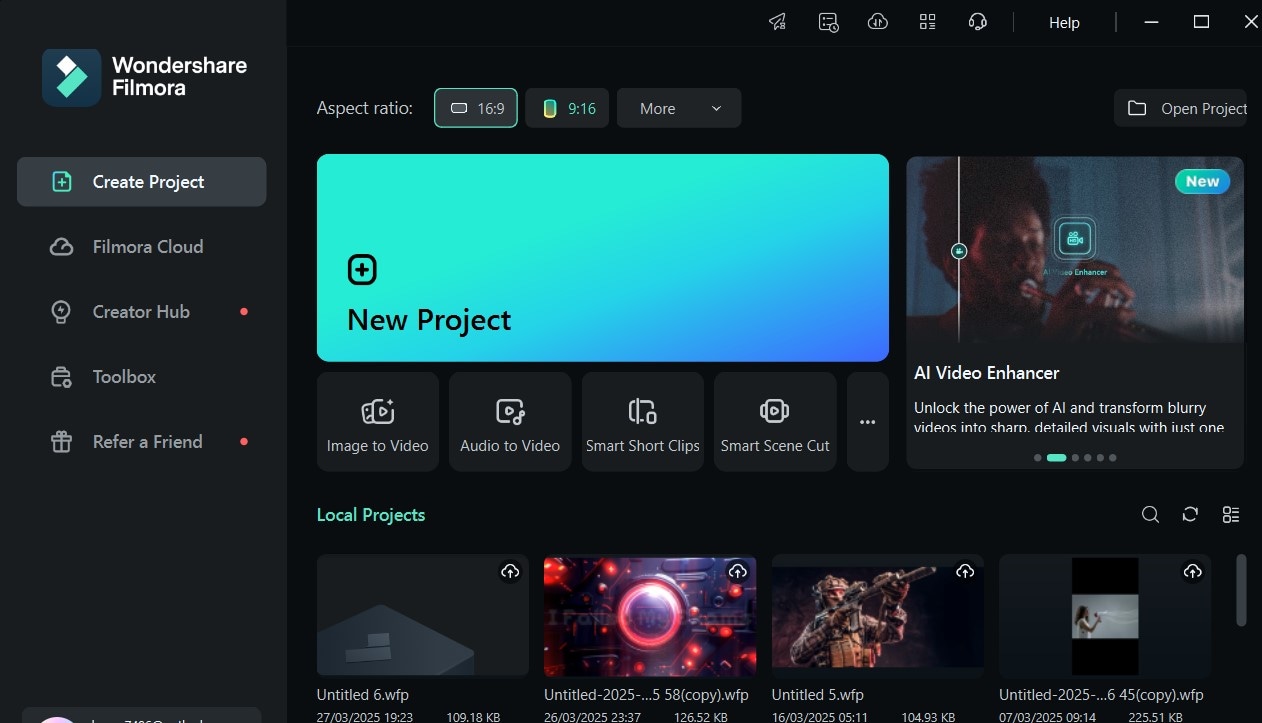
Task: Click the before/after comparison handle in the banner
Action: [x=959, y=251]
